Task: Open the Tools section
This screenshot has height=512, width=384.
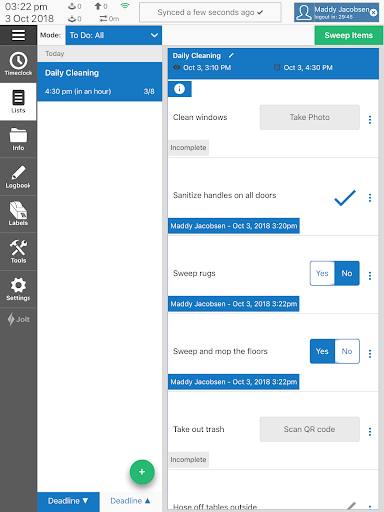Action: coord(18,252)
